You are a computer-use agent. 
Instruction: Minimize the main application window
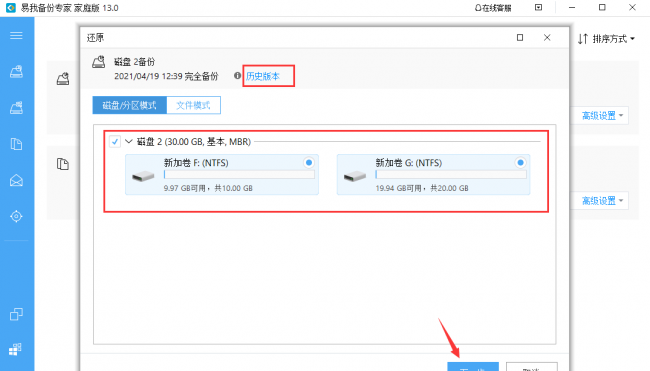(x=572, y=8)
